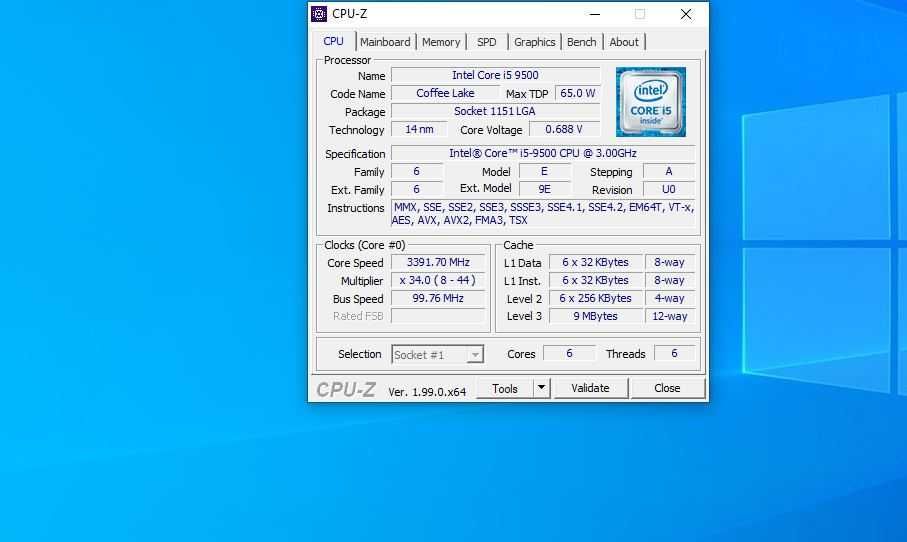This screenshot has height=542, width=907.
Task: Click the Ext. Family value field
Action: (416, 189)
